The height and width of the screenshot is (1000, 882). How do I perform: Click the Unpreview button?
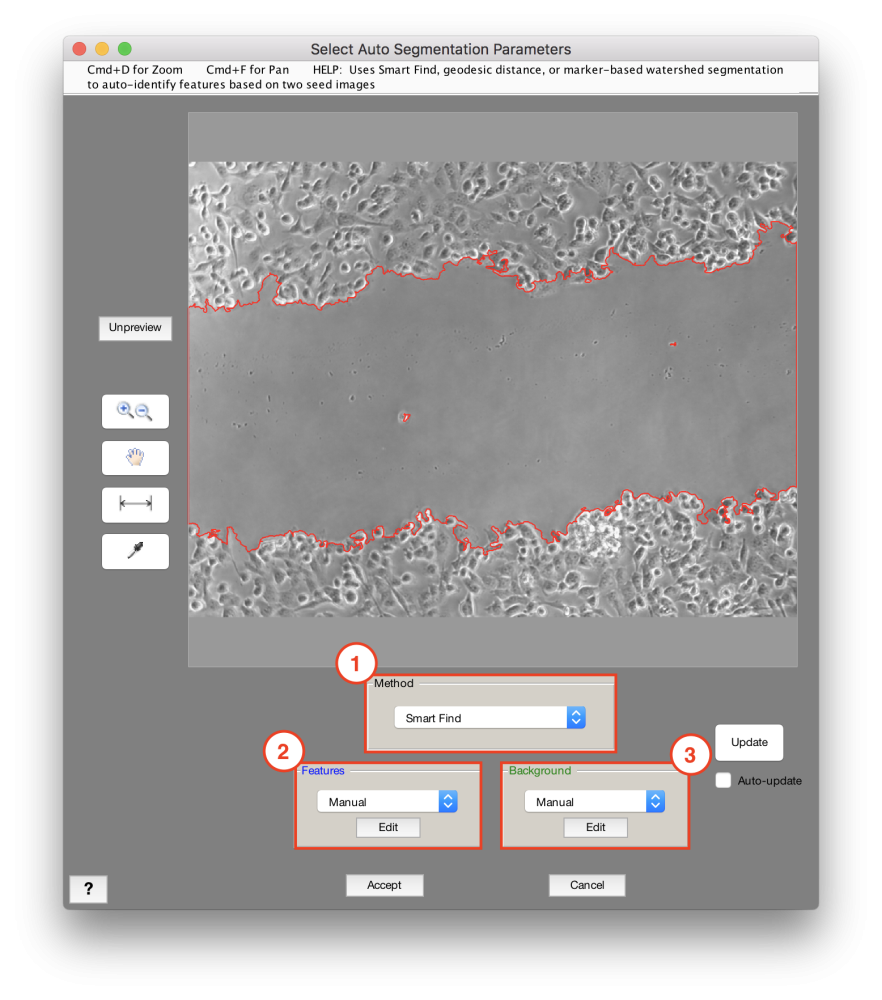[134, 328]
